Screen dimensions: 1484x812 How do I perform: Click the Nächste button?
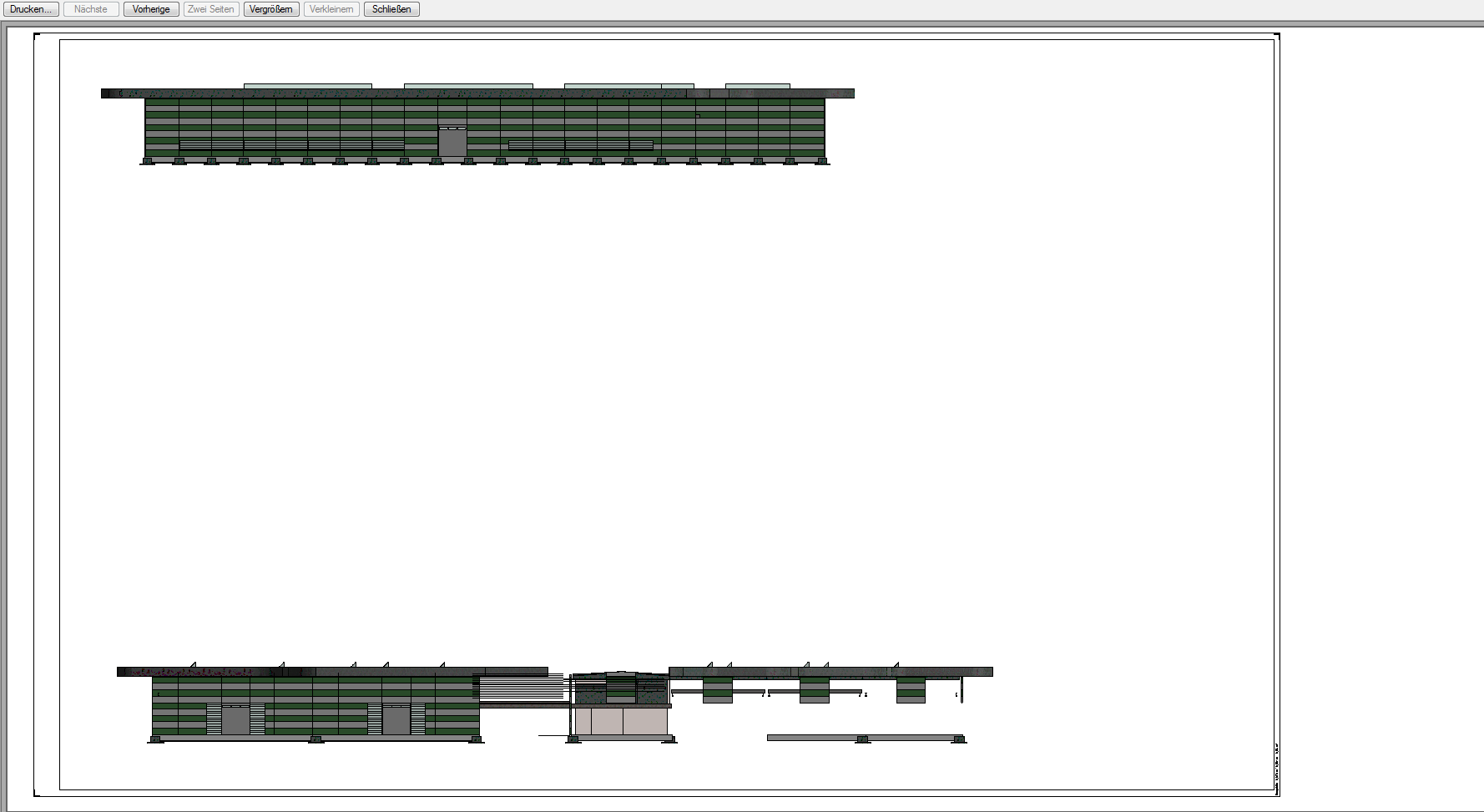click(91, 9)
